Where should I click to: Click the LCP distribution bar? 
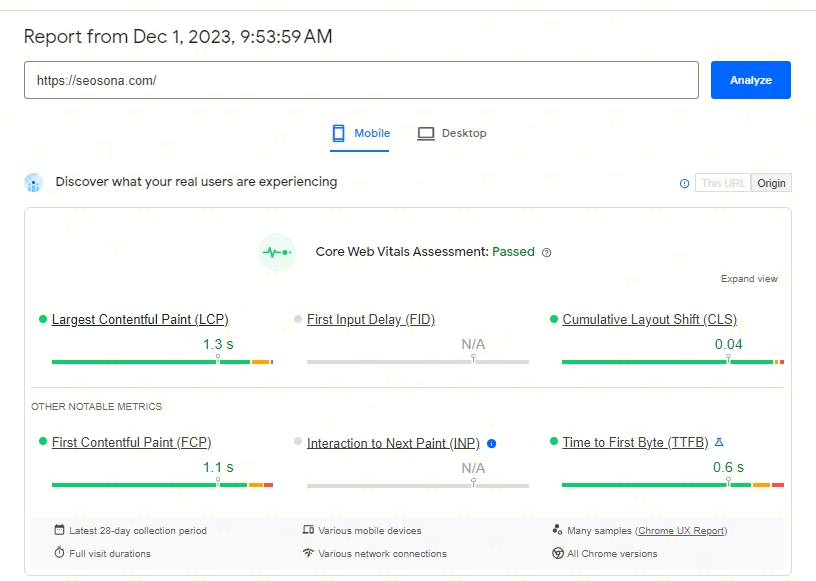pos(162,361)
